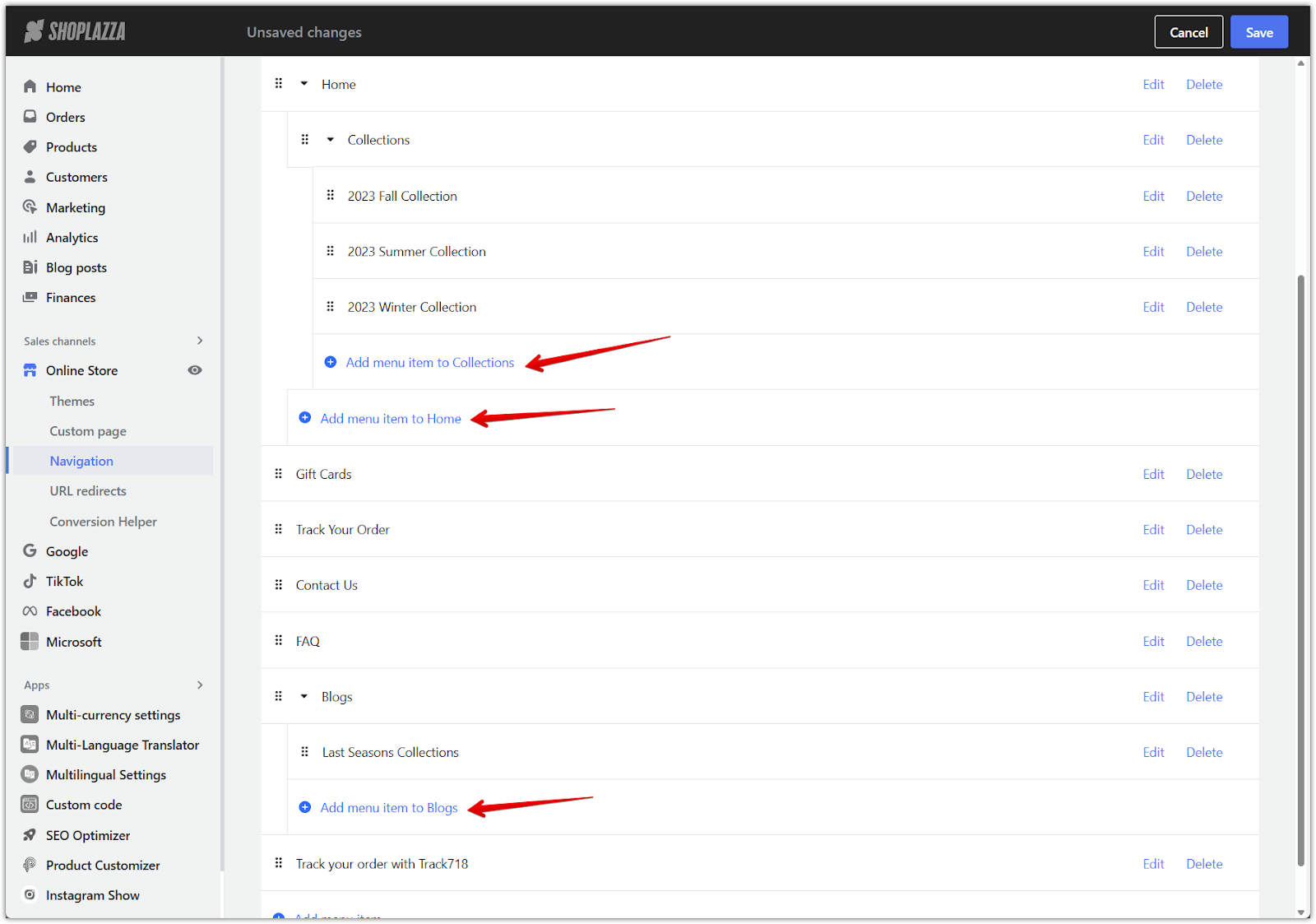Click the Marketing target icon

click(x=30, y=207)
